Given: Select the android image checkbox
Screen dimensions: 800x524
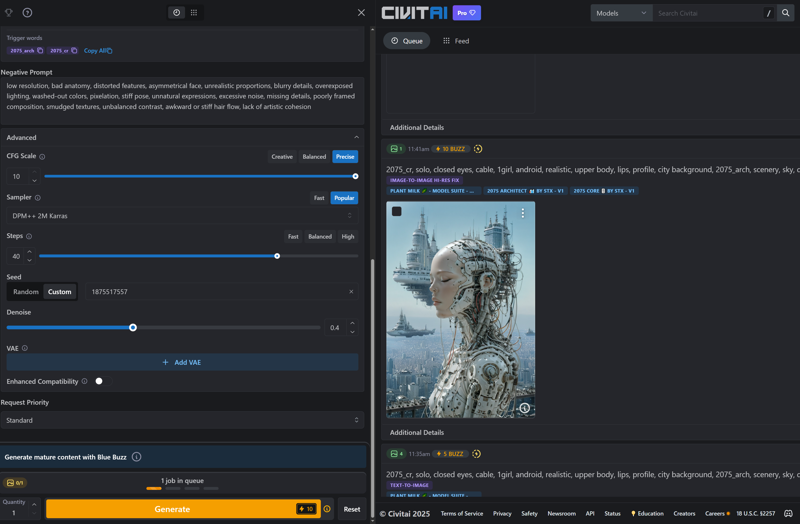Looking at the screenshot, I should click(397, 212).
